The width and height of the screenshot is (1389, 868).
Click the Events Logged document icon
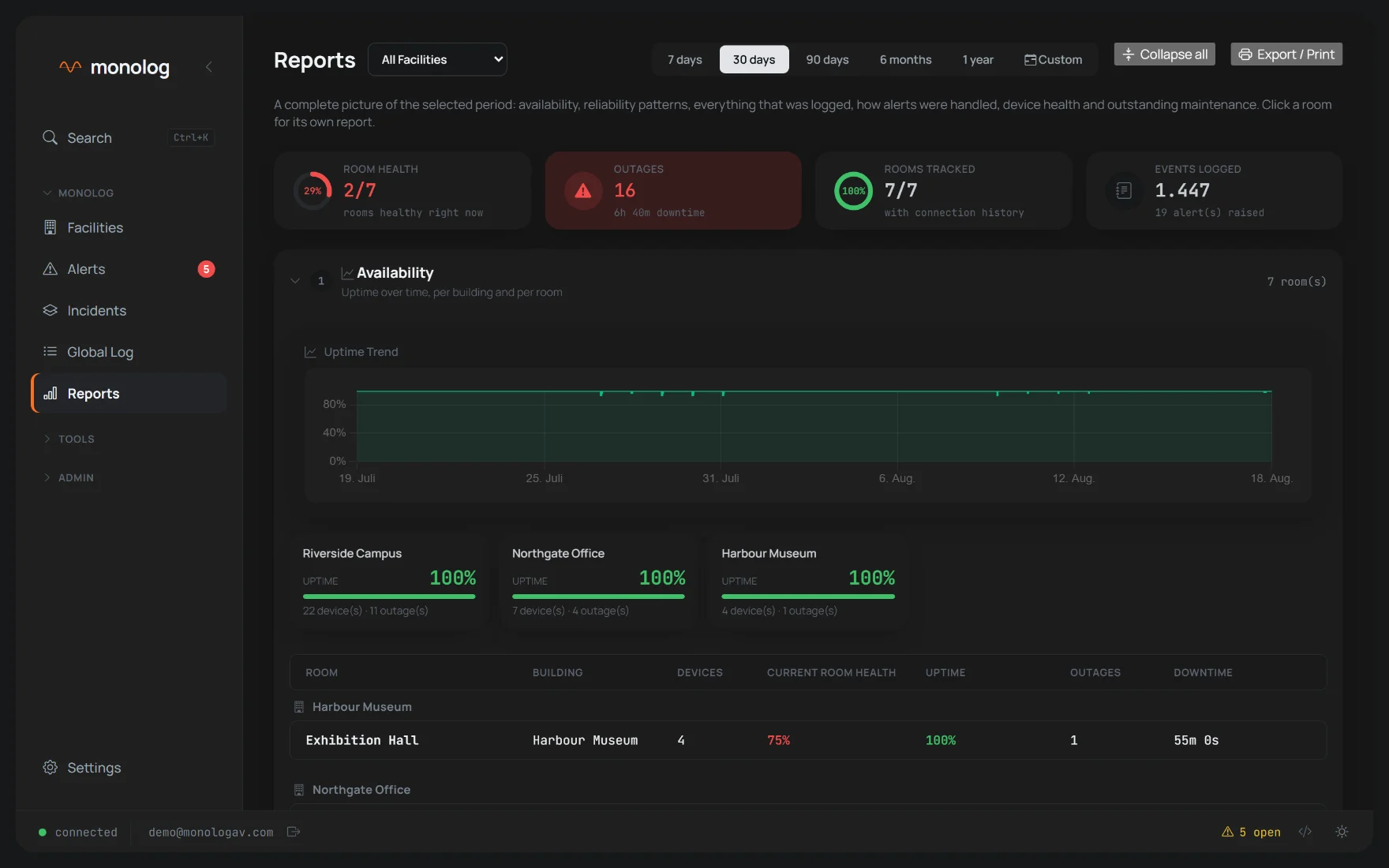(1124, 191)
